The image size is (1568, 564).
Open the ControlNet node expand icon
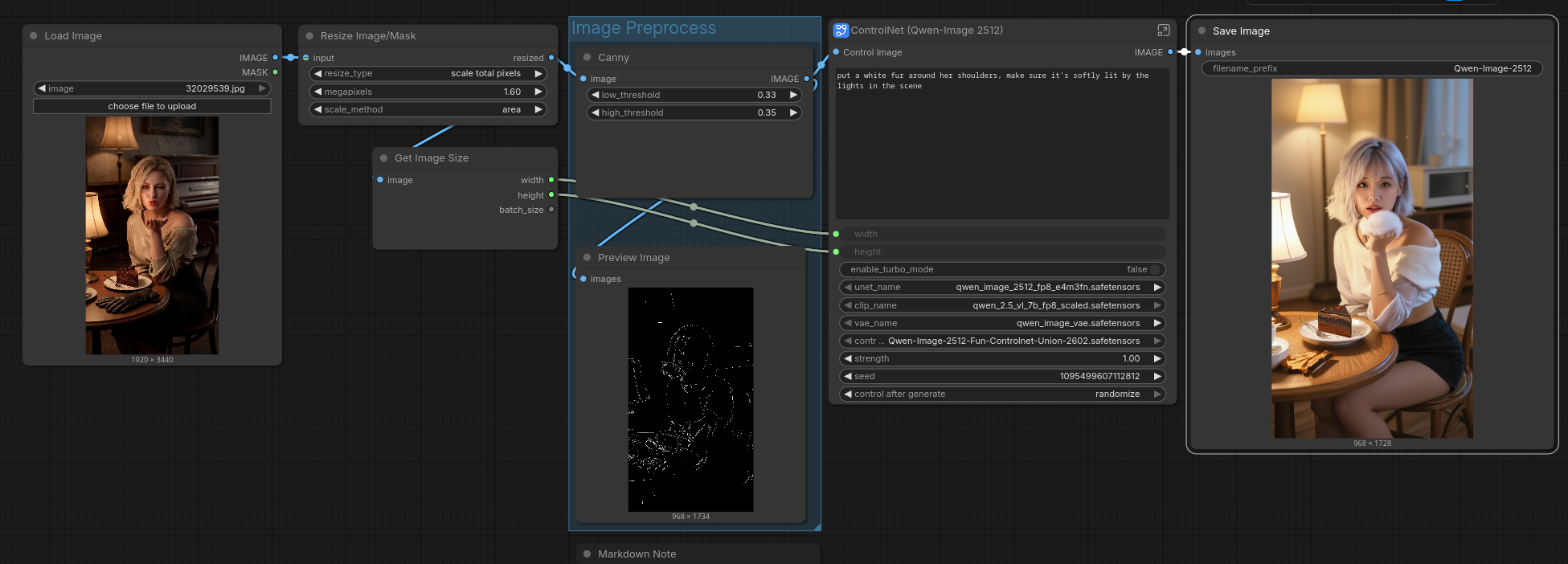(1163, 31)
